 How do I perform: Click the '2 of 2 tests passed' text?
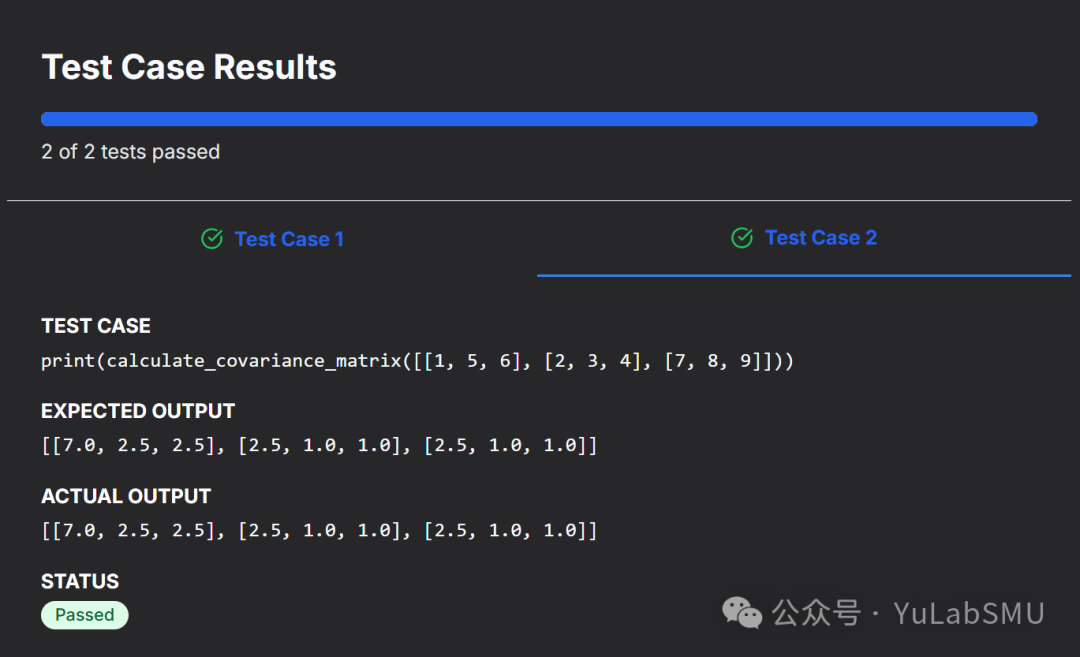(131, 152)
